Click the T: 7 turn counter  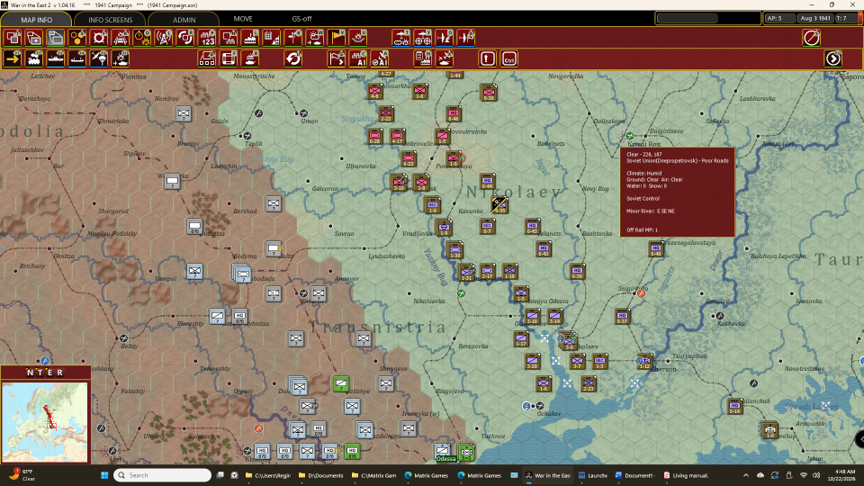[845, 18]
